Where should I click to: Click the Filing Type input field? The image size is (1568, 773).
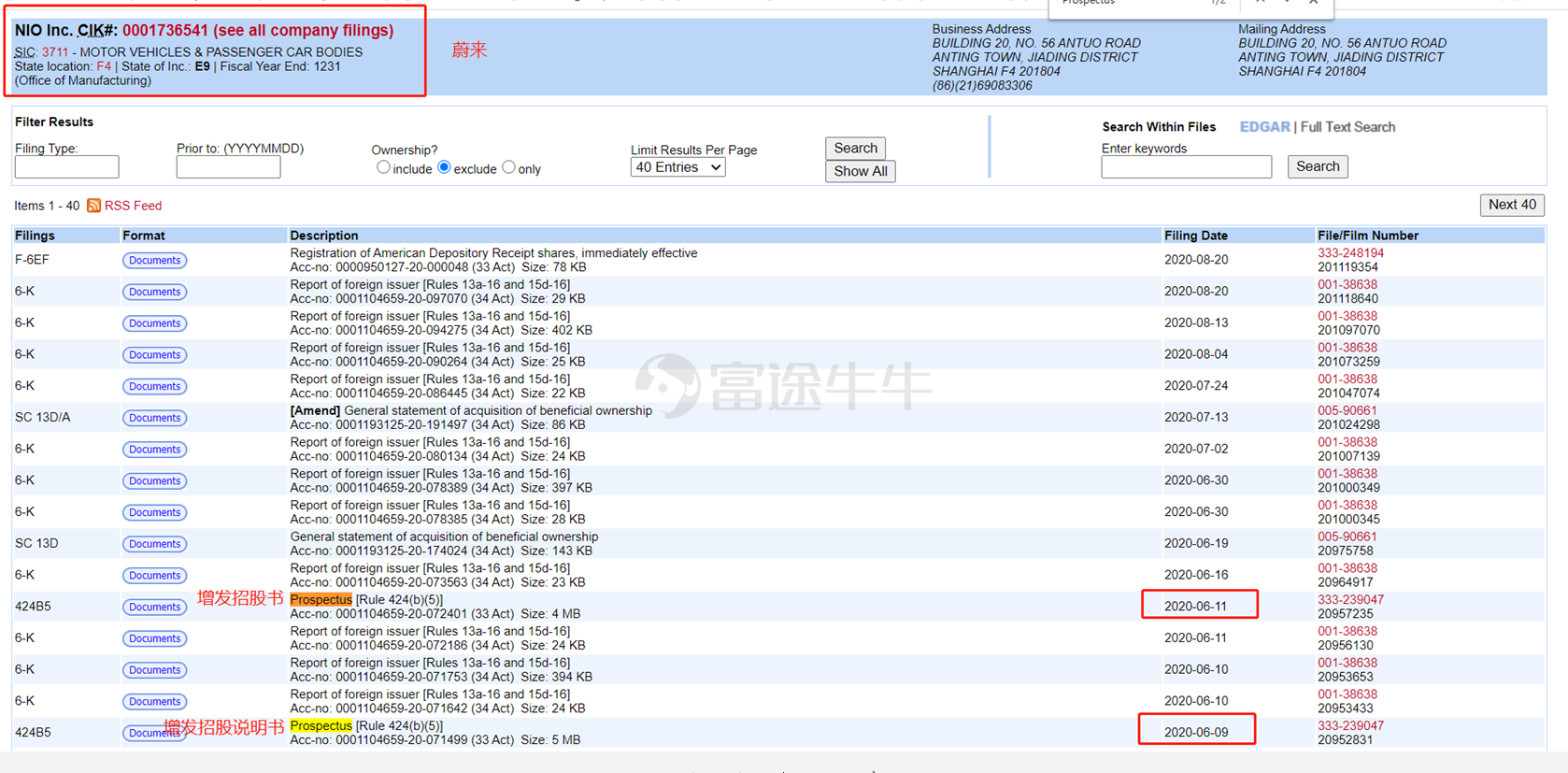pos(66,167)
